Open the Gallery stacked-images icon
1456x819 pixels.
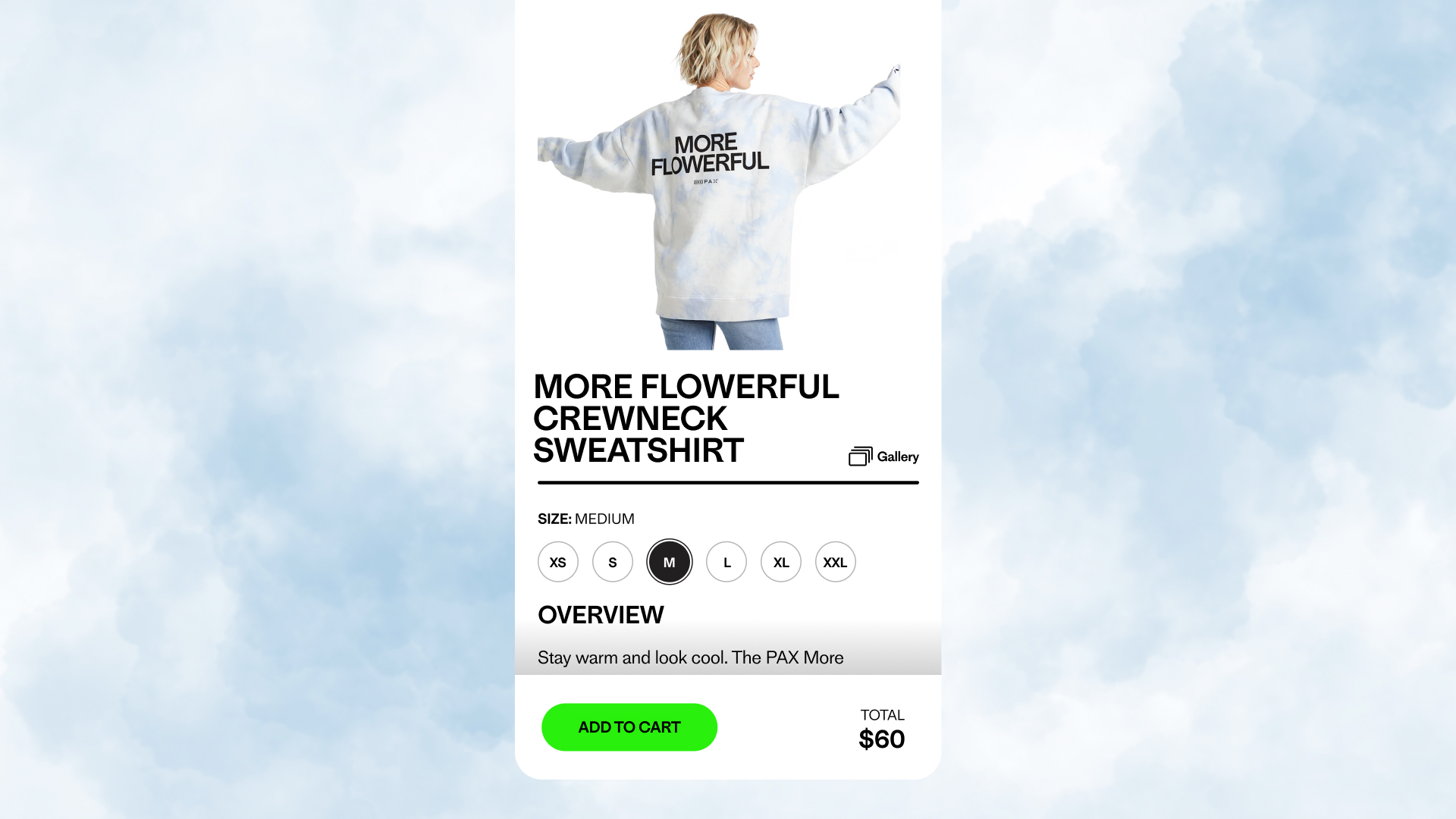(860, 456)
